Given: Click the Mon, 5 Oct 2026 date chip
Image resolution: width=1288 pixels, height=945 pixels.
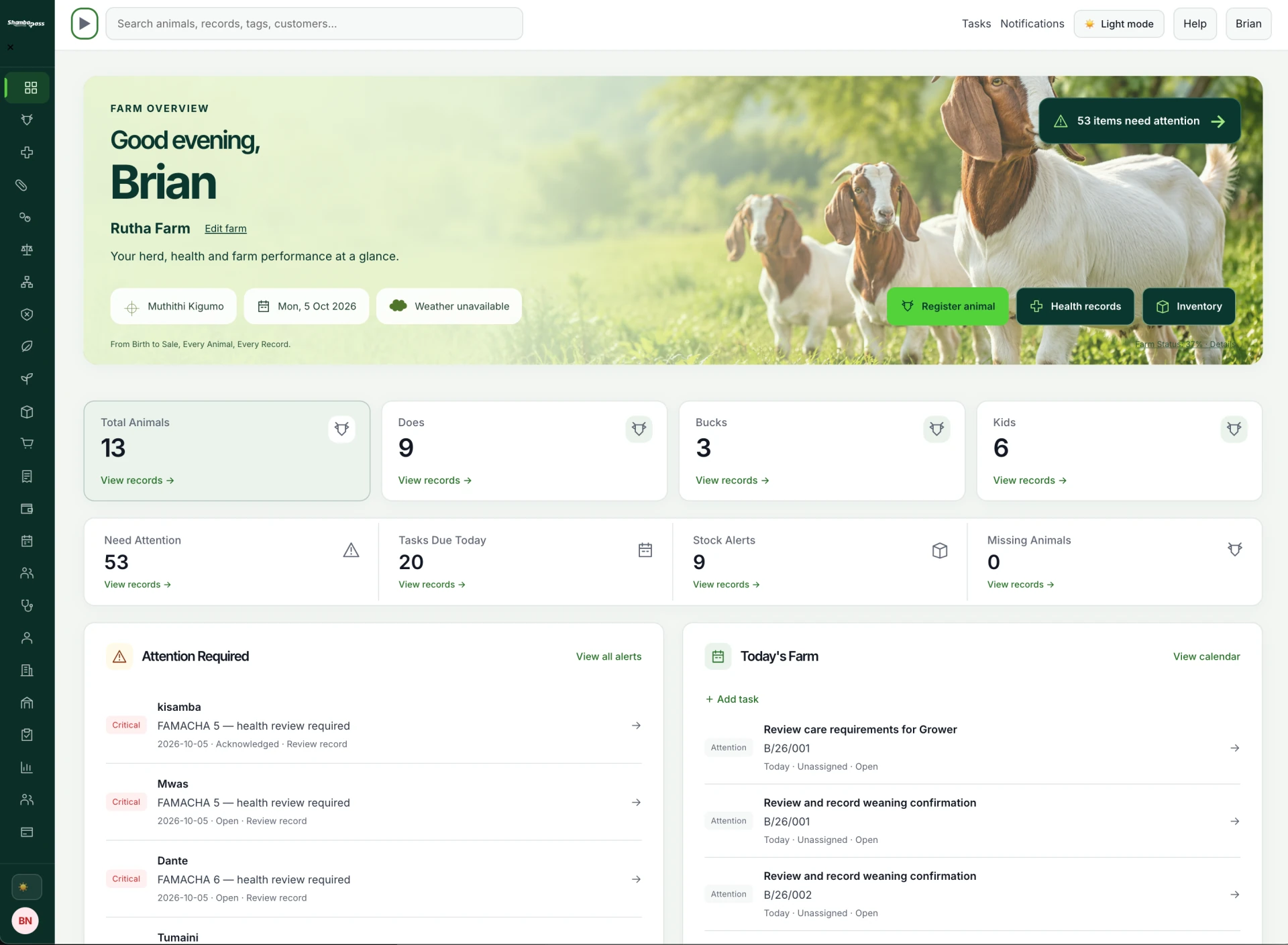Looking at the screenshot, I should [307, 306].
